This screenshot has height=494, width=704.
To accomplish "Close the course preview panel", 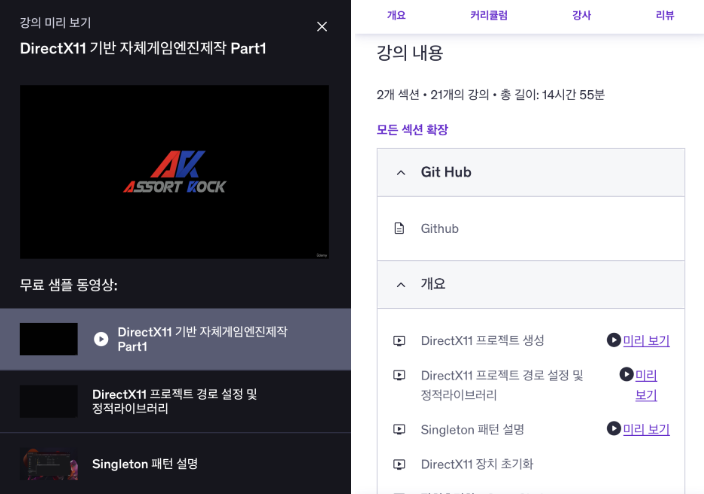I will 322,26.
